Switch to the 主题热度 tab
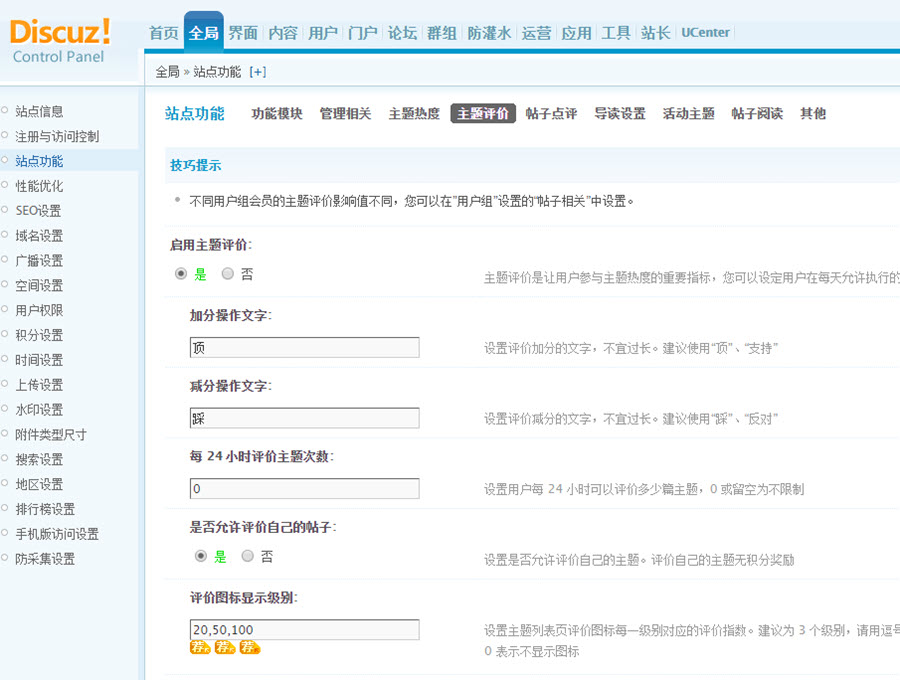The height and width of the screenshot is (680, 900). pyautogui.click(x=414, y=114)
